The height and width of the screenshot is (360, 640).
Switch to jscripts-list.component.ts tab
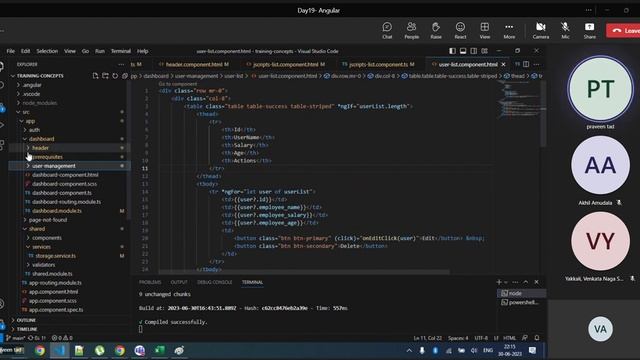(378, 64)
